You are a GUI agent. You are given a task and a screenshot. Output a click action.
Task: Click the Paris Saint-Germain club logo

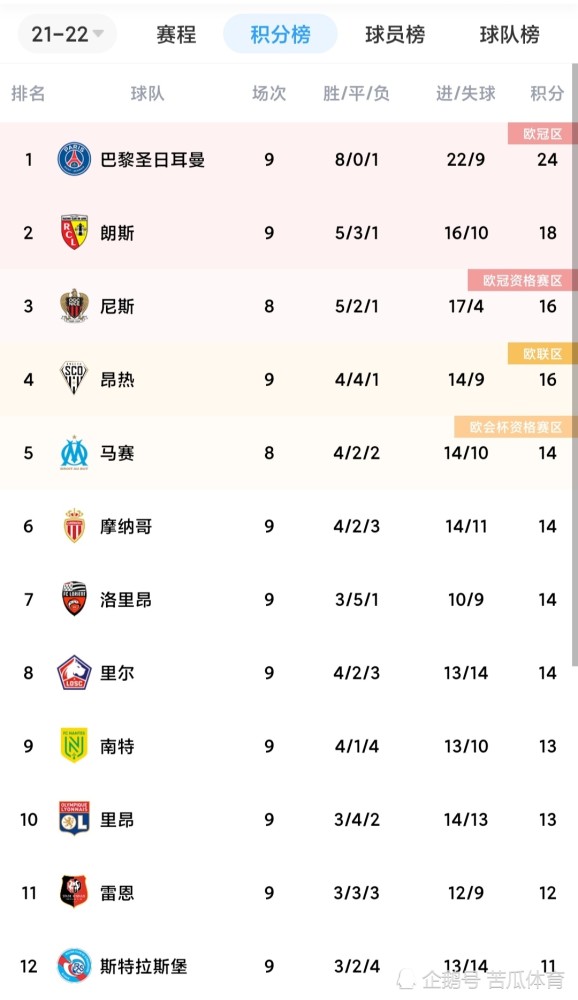[74, 159]
